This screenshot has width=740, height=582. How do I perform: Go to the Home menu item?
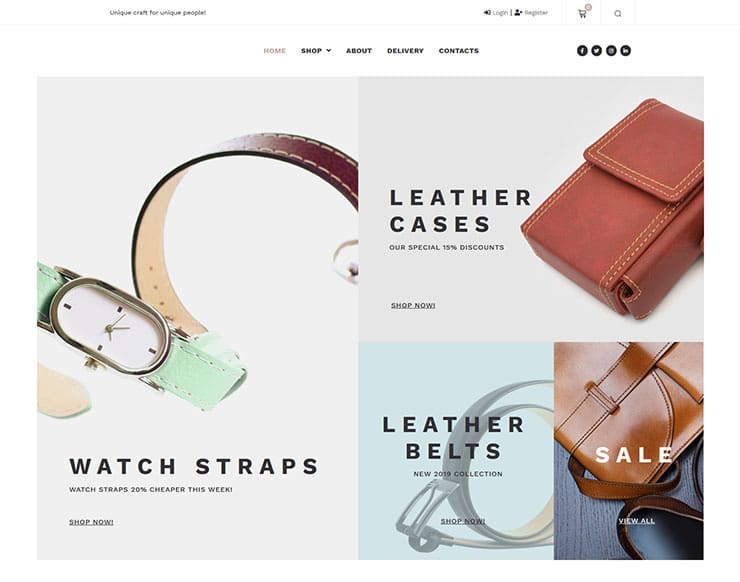click(275, 51)
